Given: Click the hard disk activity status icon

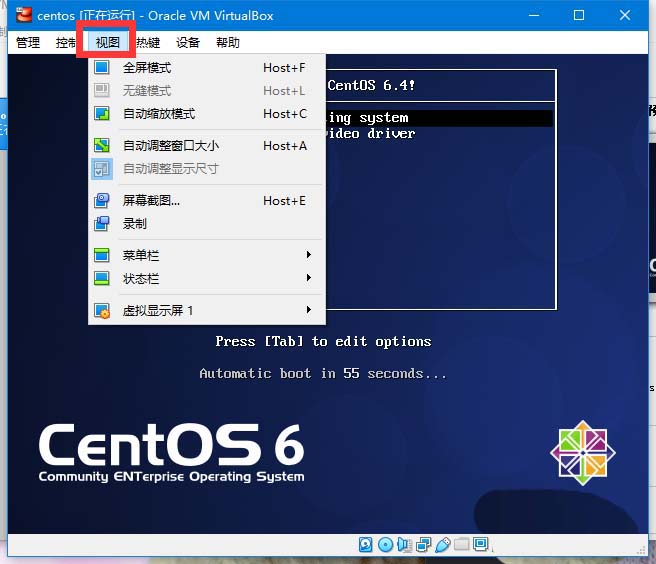Looking at the screenshot, I should [365, 544].
